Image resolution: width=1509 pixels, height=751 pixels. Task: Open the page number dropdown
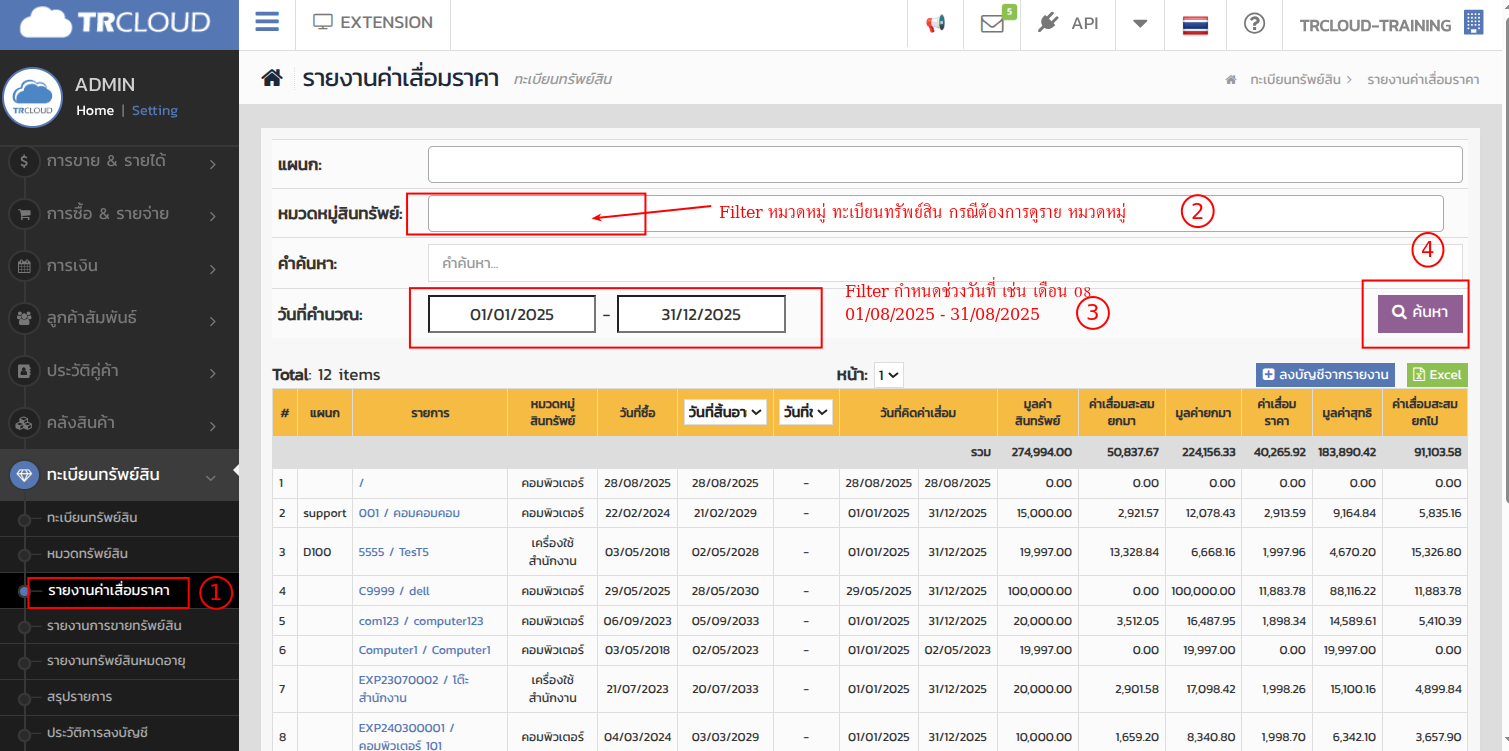888,375
